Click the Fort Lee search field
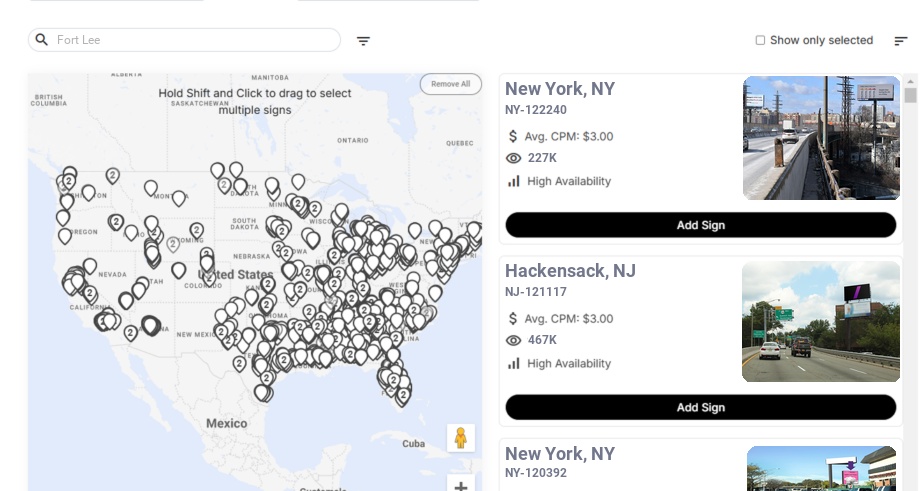 (190, 40)
